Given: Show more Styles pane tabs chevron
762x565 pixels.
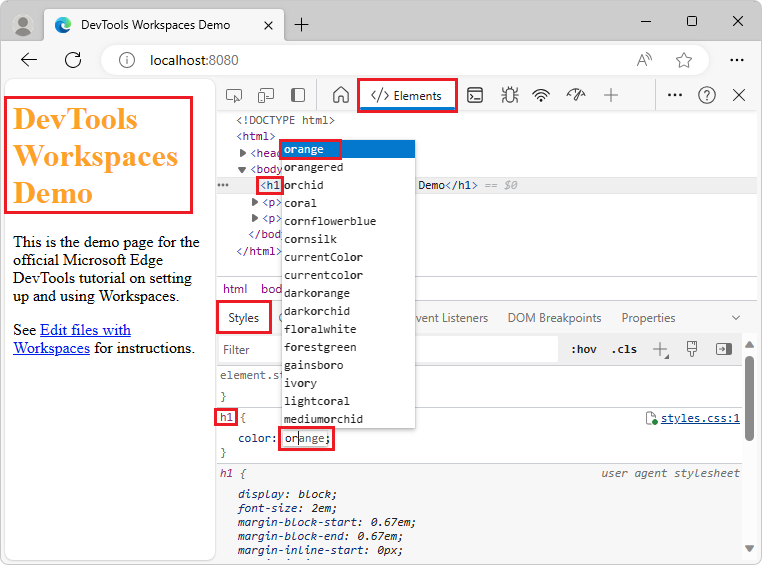Looking at the screenshot, I should [736, 318].
